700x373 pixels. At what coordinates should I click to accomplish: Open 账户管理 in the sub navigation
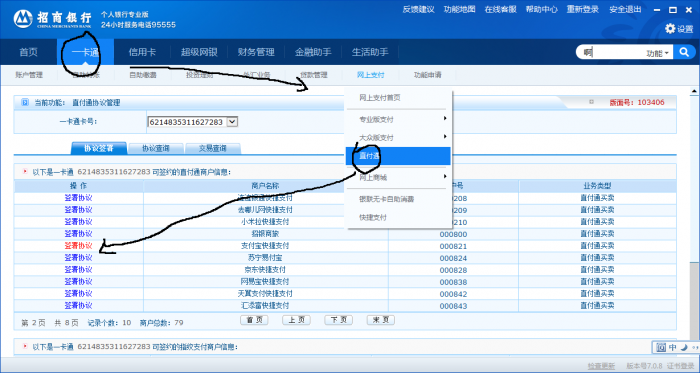click(29, 75)
